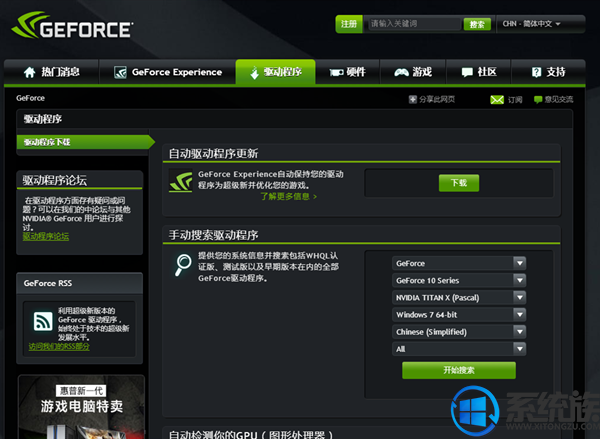Viewport: 600px width, 439px height.
Task: Expand the Windows 7 64-bit dropdown
Action: tap(459, 315)
